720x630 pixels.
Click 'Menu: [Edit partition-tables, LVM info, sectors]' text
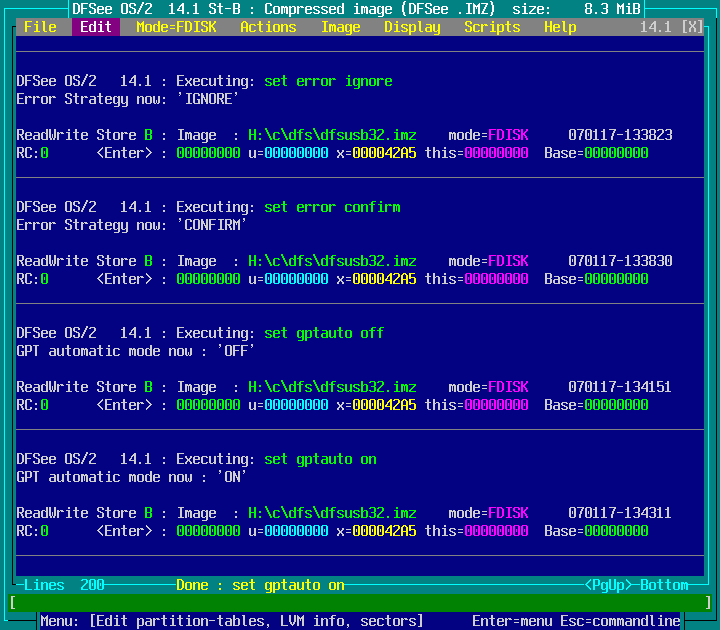pyautogui.click(x=231, y=621)
